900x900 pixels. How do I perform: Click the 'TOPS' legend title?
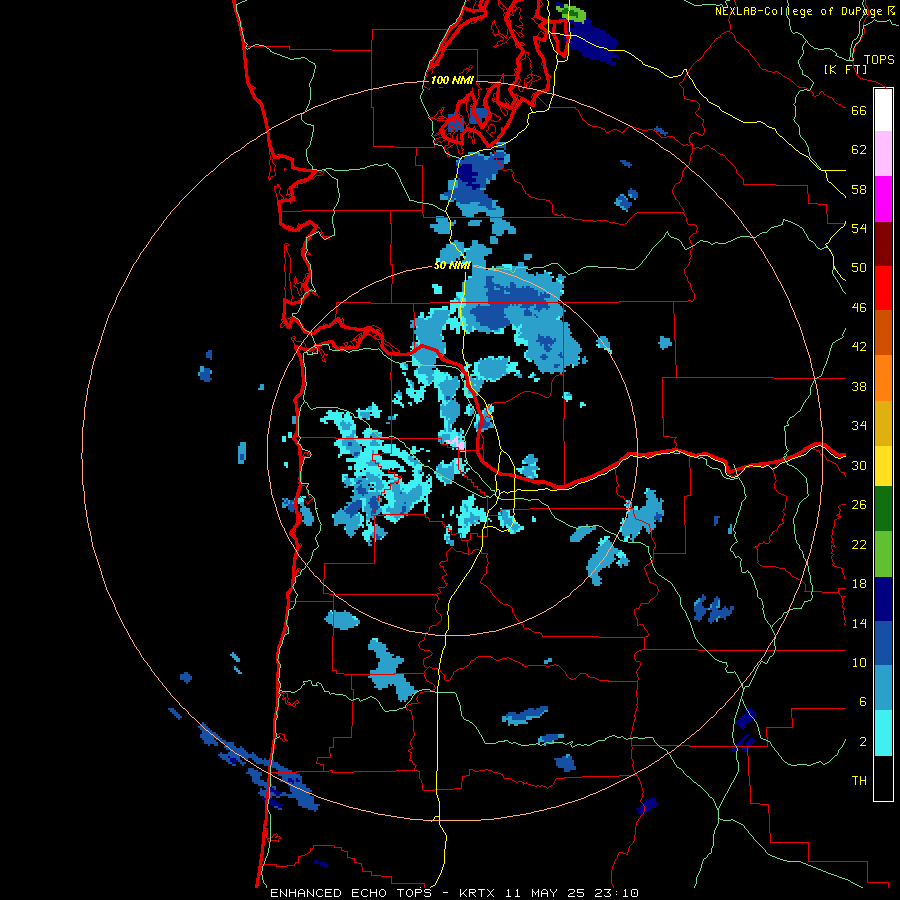[x=879, y=60]
